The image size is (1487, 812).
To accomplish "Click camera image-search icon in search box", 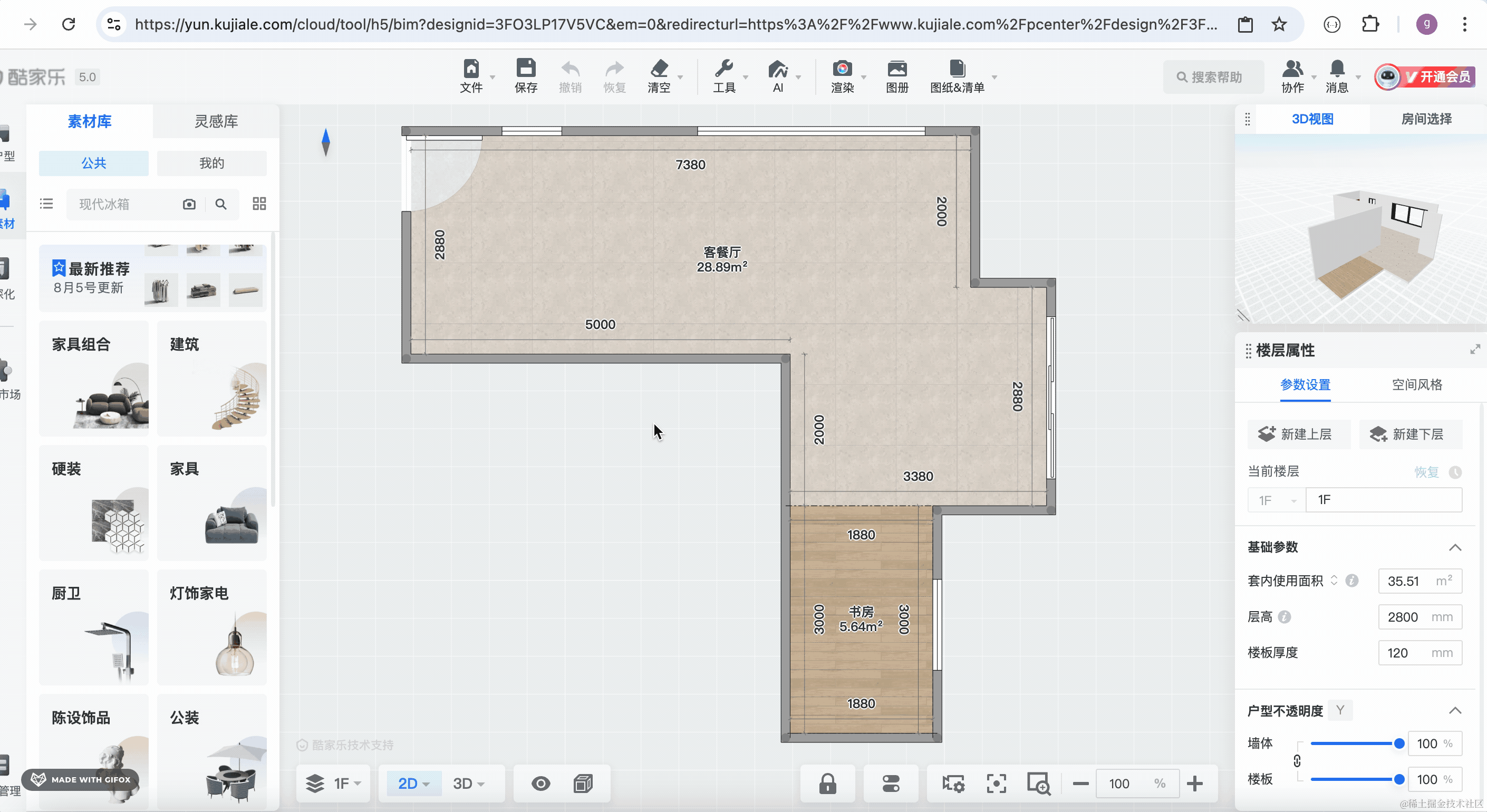I will pos(189,204).
